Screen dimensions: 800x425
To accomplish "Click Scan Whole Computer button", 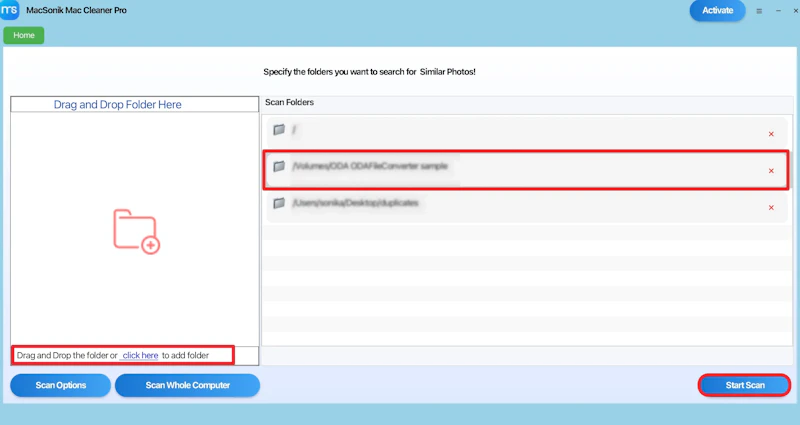I will click(187, 385).
